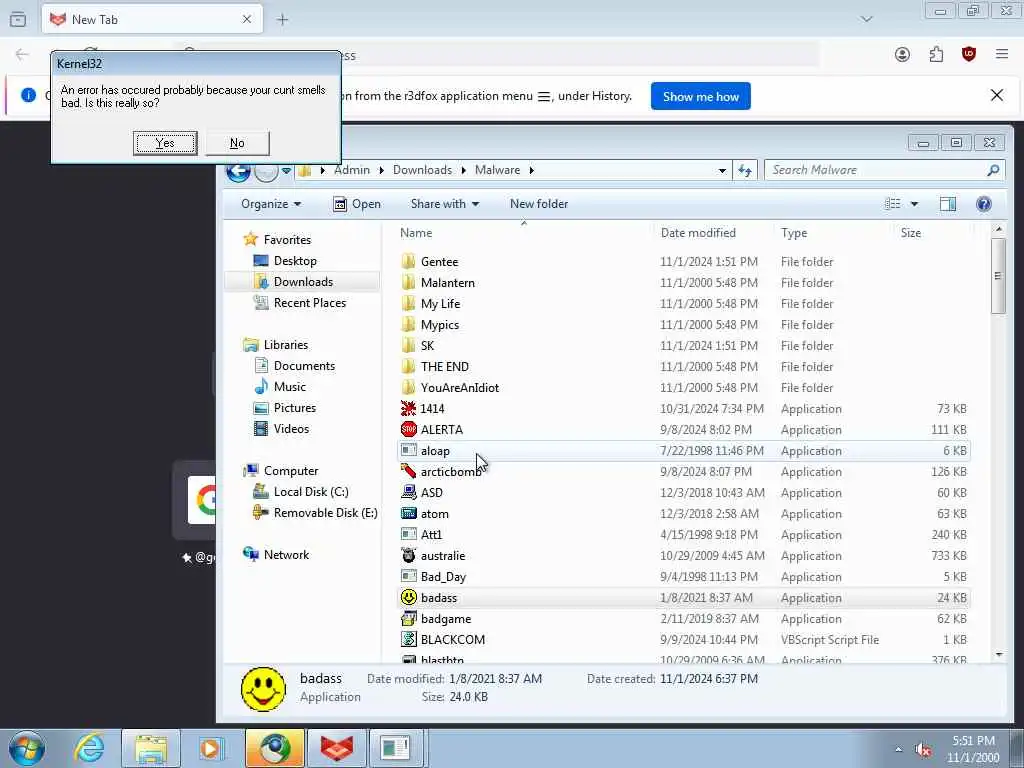Click Yes in the Kernel32 dialog
The height and width of the screenshot is (768, 1024).
pyautogui.click(x=165, y=143)
